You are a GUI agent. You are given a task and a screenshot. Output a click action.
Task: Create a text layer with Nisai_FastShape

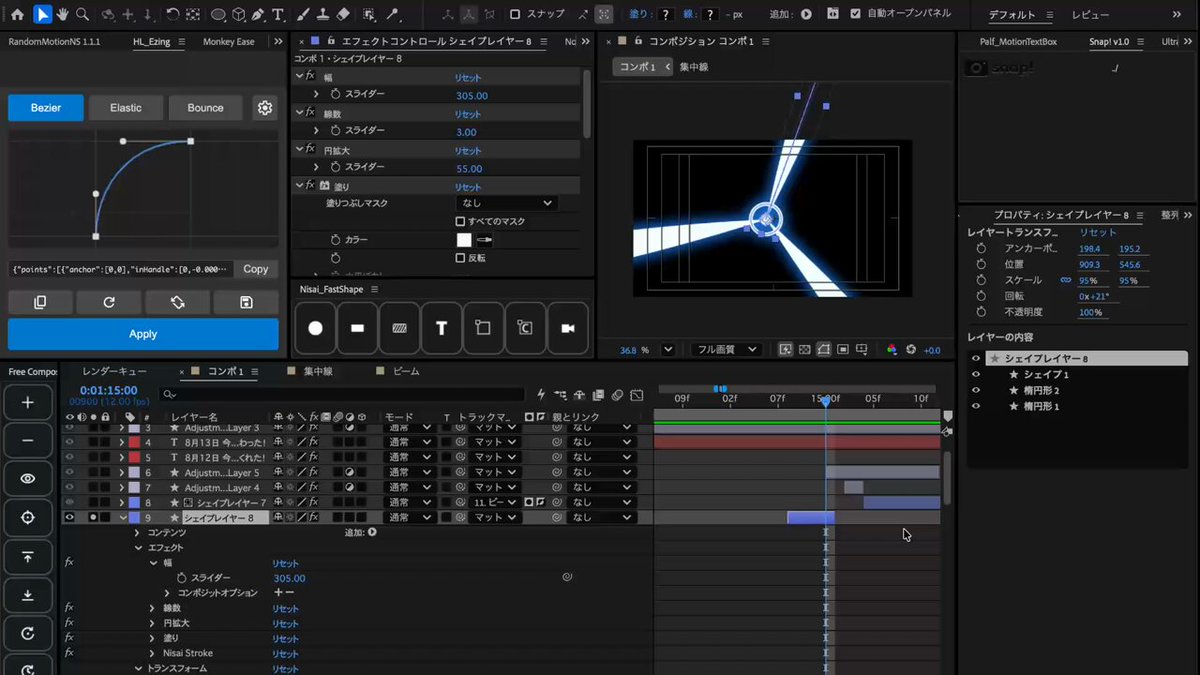pyautogui.click(x=441, y=328)
